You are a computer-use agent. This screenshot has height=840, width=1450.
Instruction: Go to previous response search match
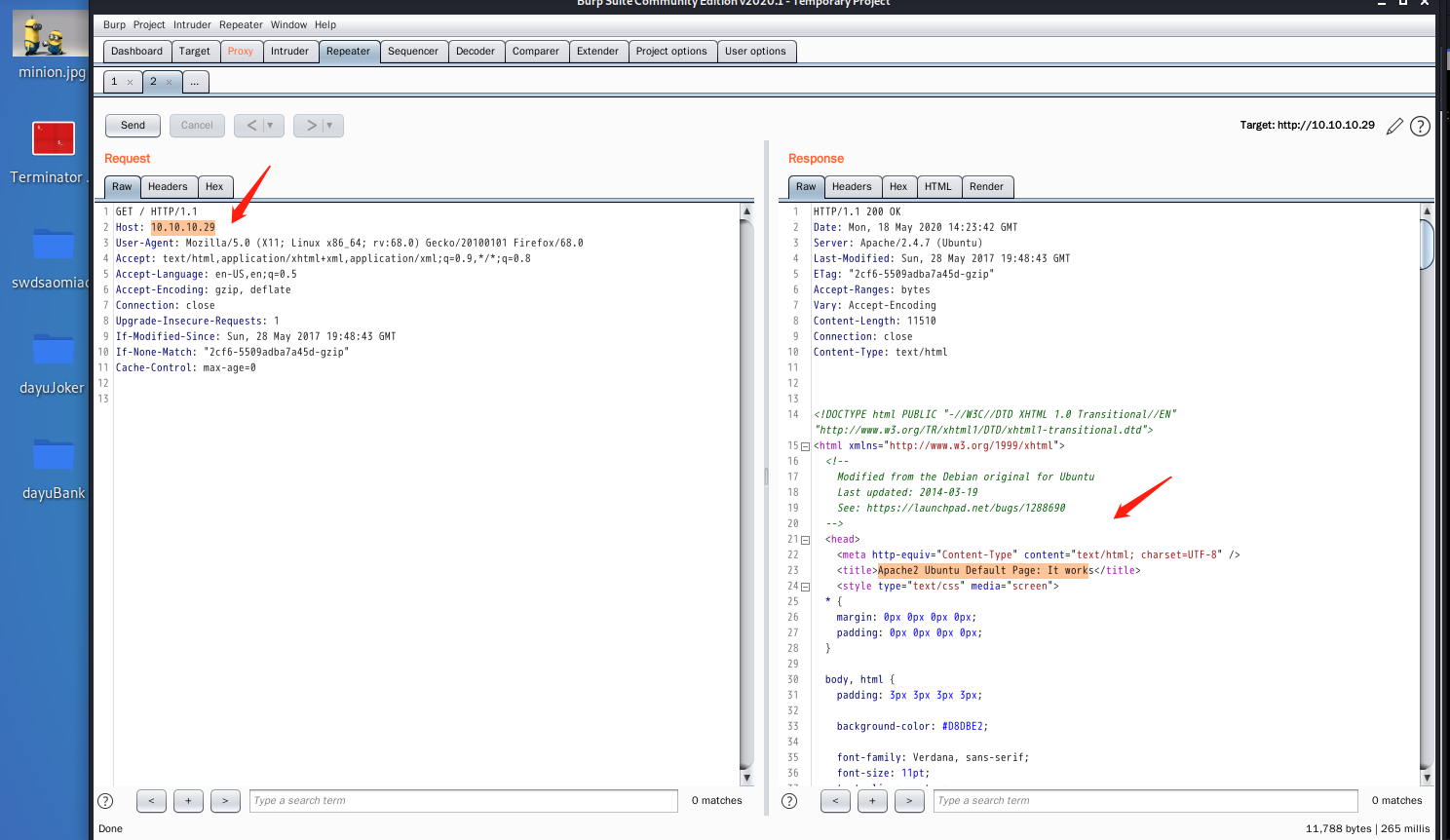pyautogui.click(x=835, y=801)
